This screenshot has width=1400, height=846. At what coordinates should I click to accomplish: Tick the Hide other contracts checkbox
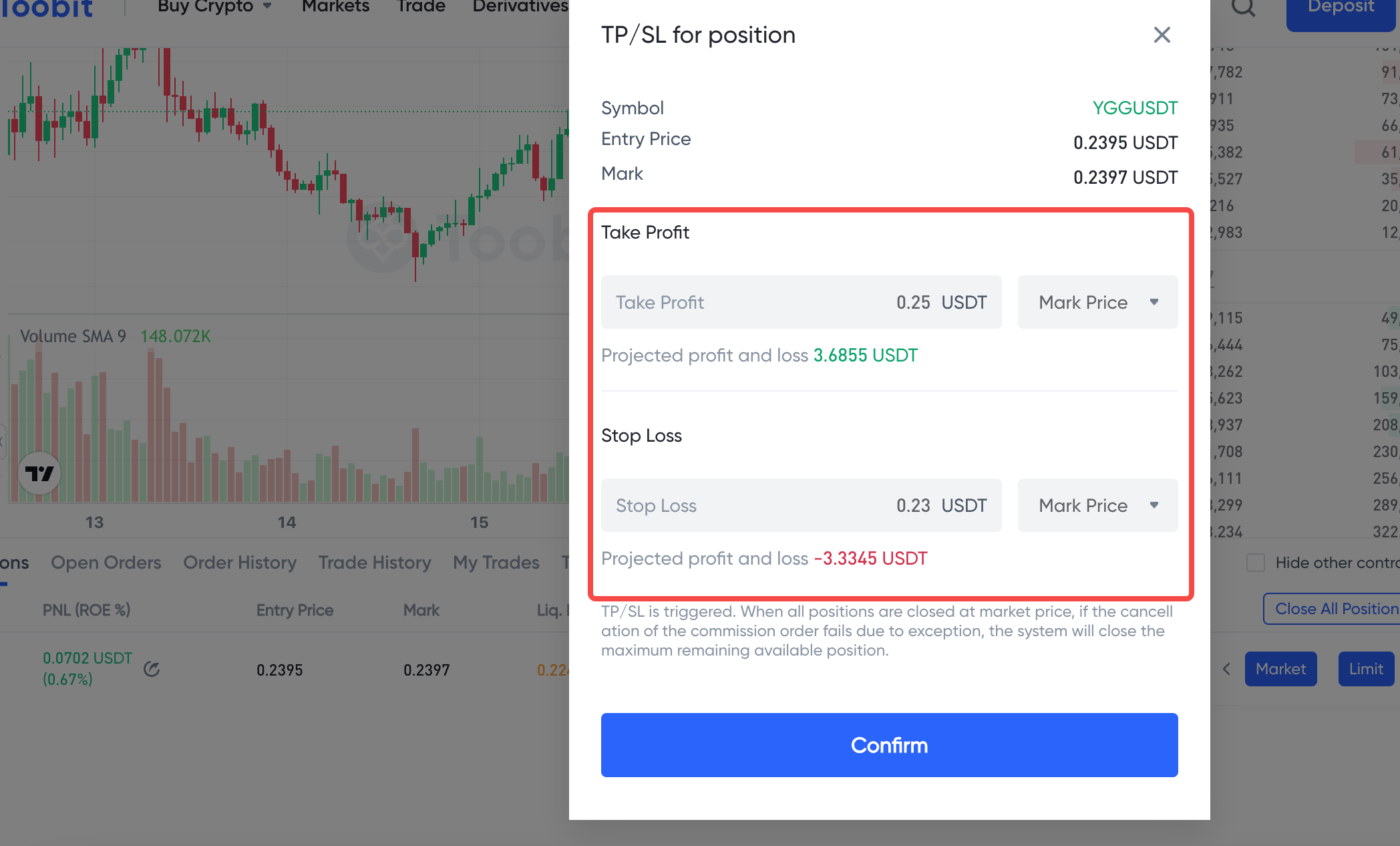[1256, 563]
